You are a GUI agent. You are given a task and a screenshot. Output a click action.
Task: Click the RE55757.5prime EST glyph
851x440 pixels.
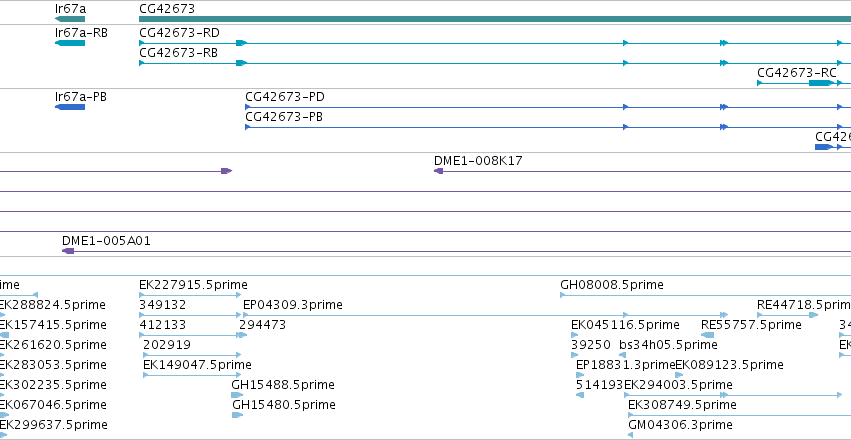tap(708, 335)
